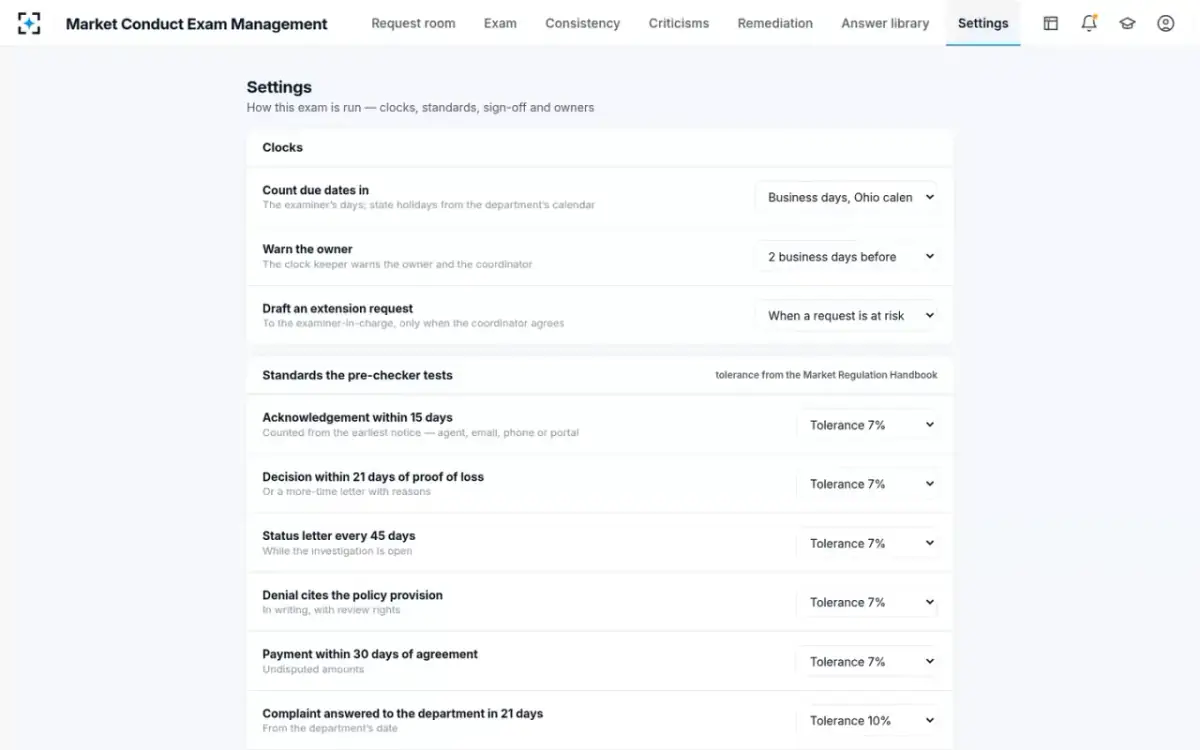Click the "How this exam is run" subtitle
Viewport: 1200px width, 750px height.
(420, 108)
